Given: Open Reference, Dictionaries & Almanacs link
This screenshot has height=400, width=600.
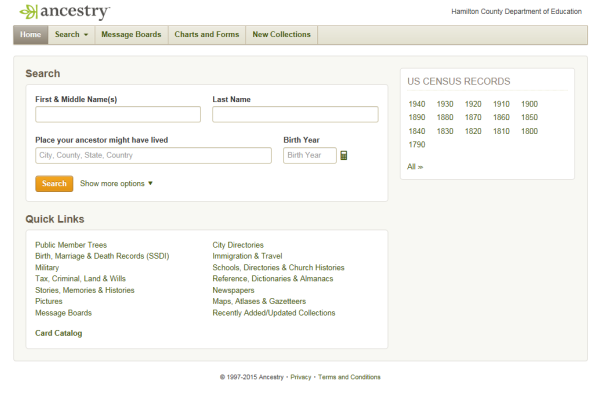Looking at the screenshot, I should [x=273, y=279].
